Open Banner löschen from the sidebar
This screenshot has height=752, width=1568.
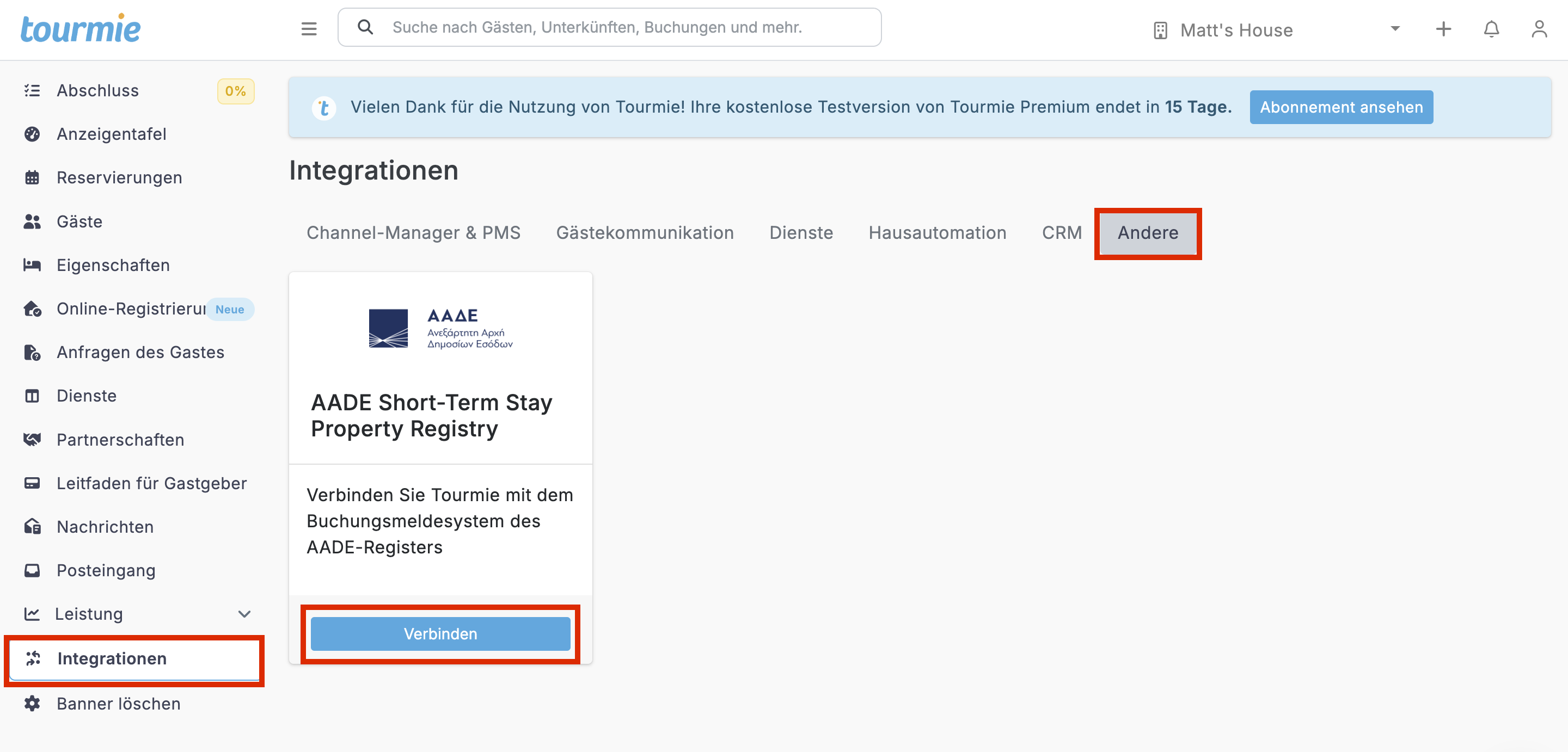[118, 704]
